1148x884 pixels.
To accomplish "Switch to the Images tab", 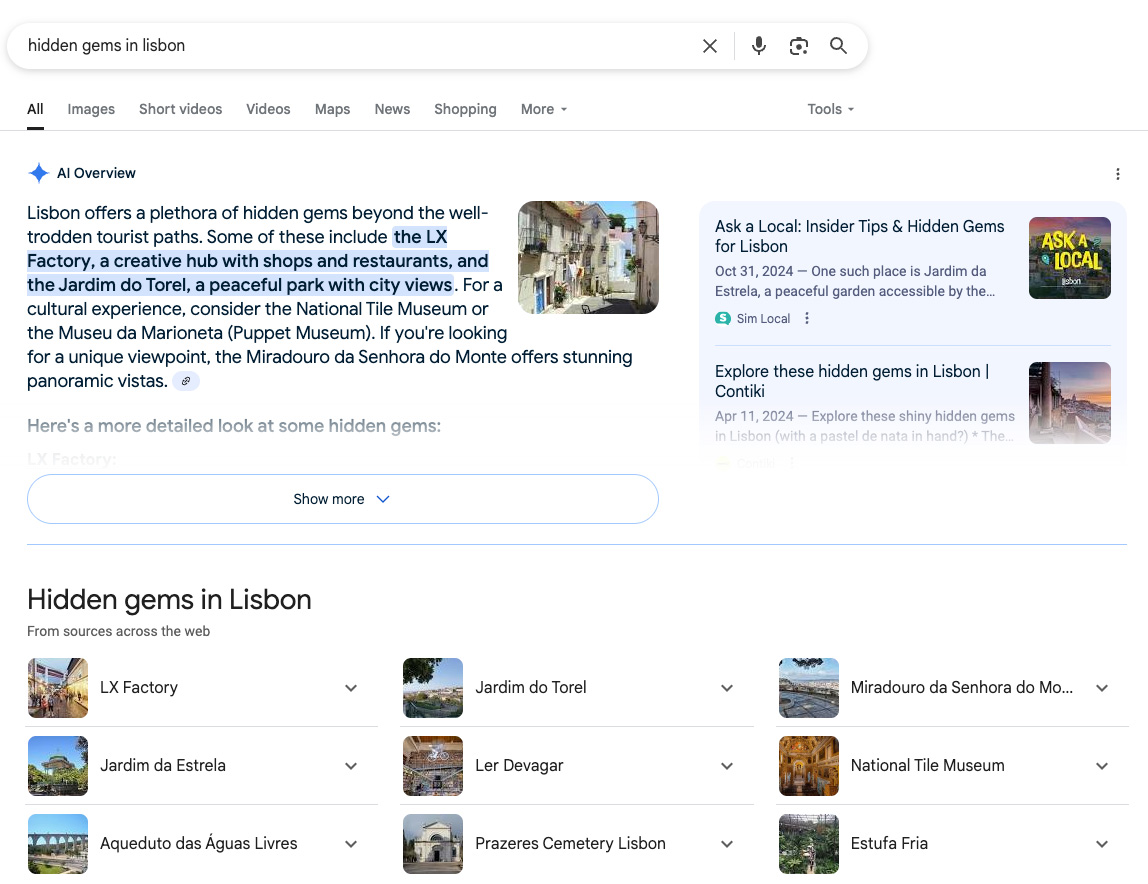I will [x=91, y=109].
